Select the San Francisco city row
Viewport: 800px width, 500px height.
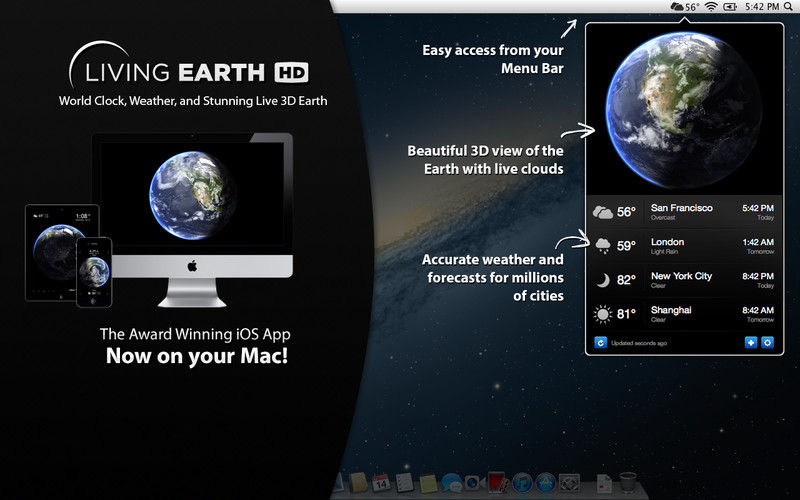[684, 212]
